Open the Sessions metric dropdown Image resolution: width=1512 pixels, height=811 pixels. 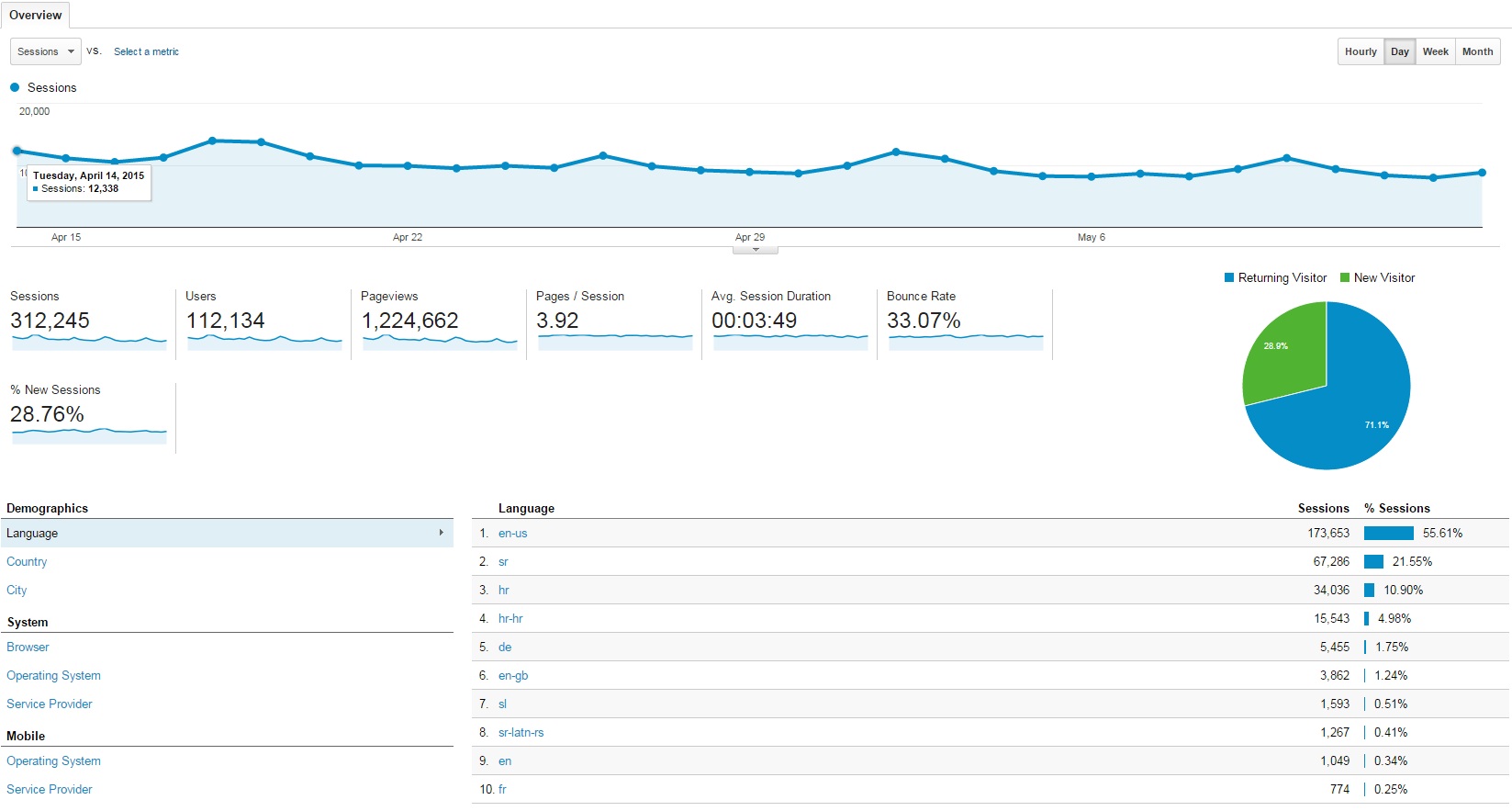point(45,51)
